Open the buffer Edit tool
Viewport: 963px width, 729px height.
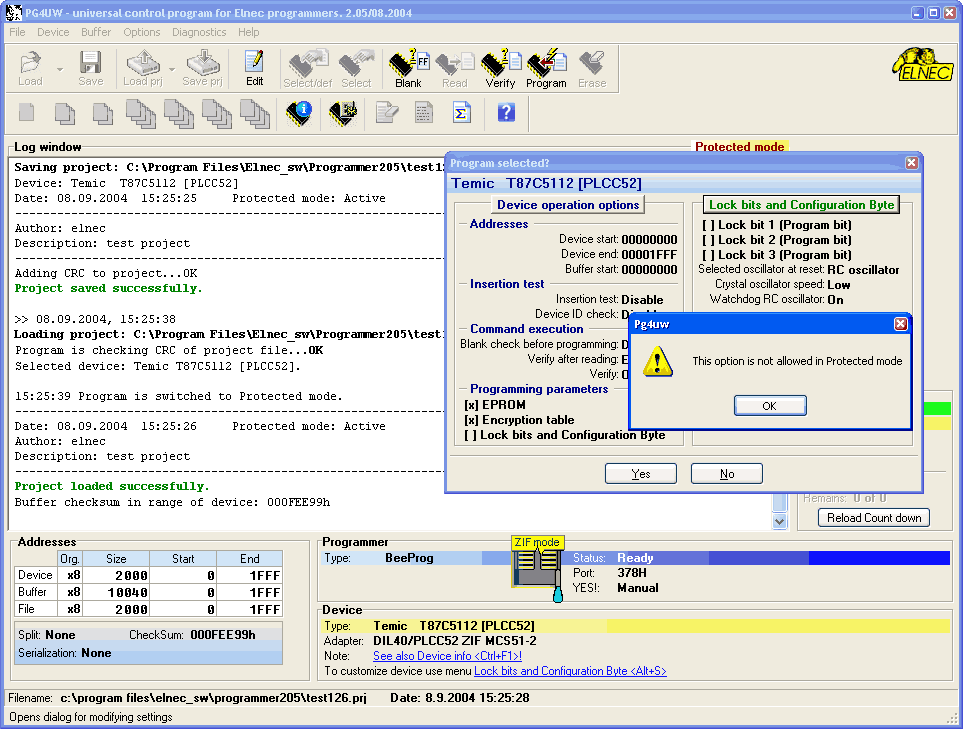[254, 68]
